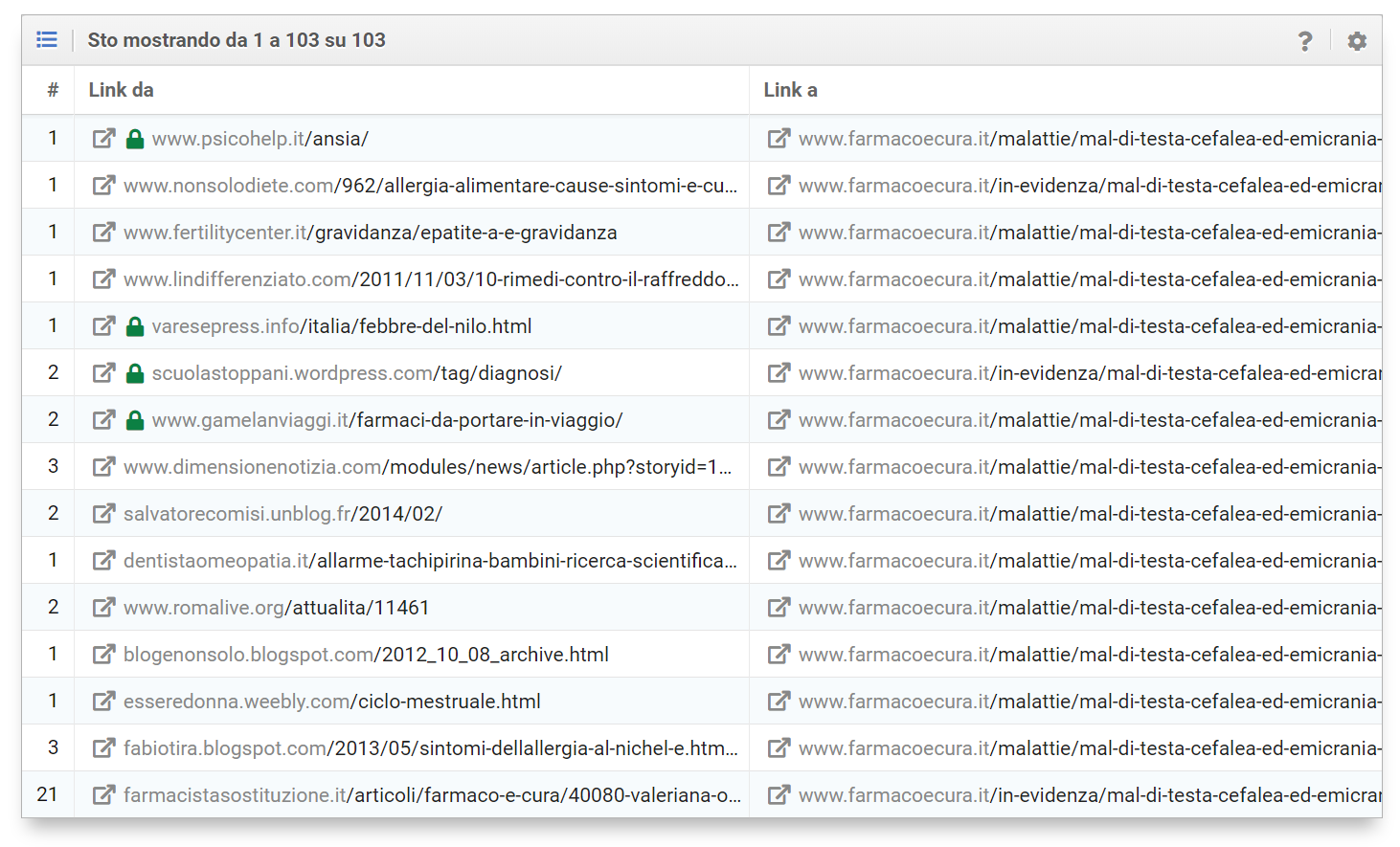
Task: Open the help question mark icon
Action: [x=1304, y=41]
